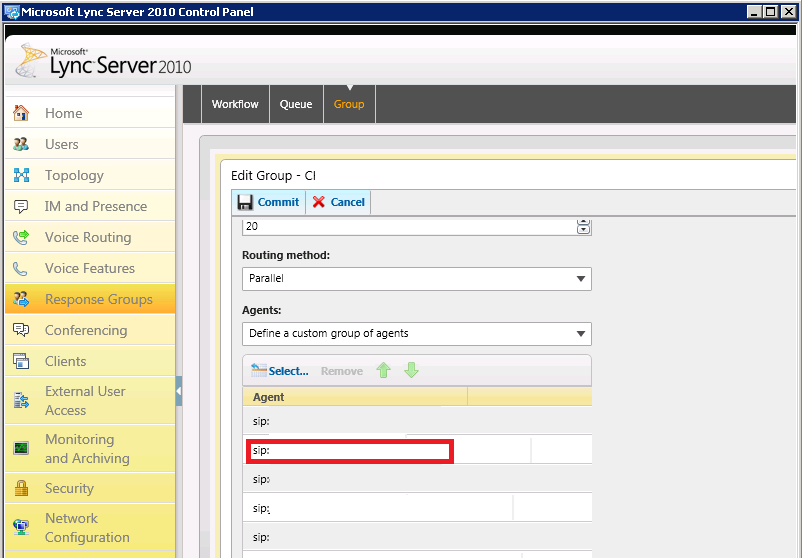The height and width of the screenshot is (558, 802).
Task: Click the Commit button label
Action: [278, 202]
